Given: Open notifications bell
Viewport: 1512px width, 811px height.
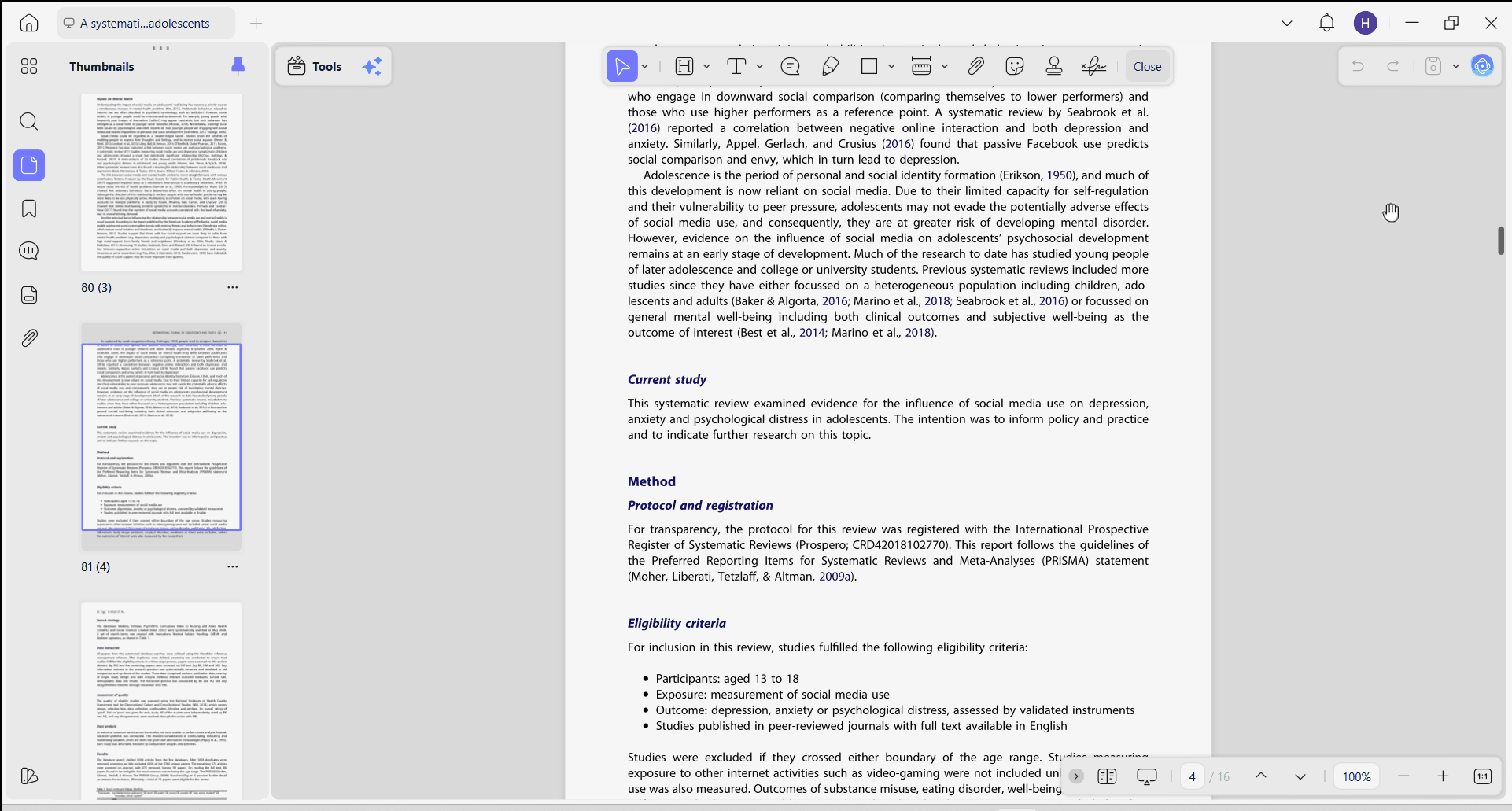Looking at the screenshot, I should (x=1326, y=23).
